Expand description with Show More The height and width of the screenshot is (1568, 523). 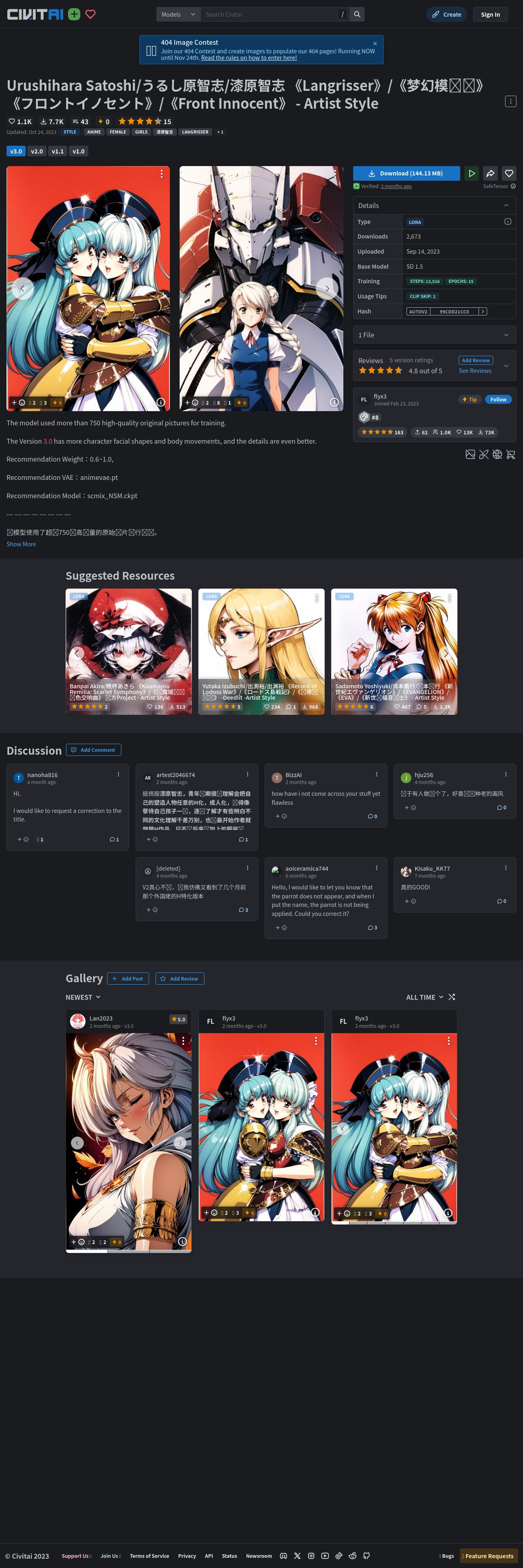point(21,544)
